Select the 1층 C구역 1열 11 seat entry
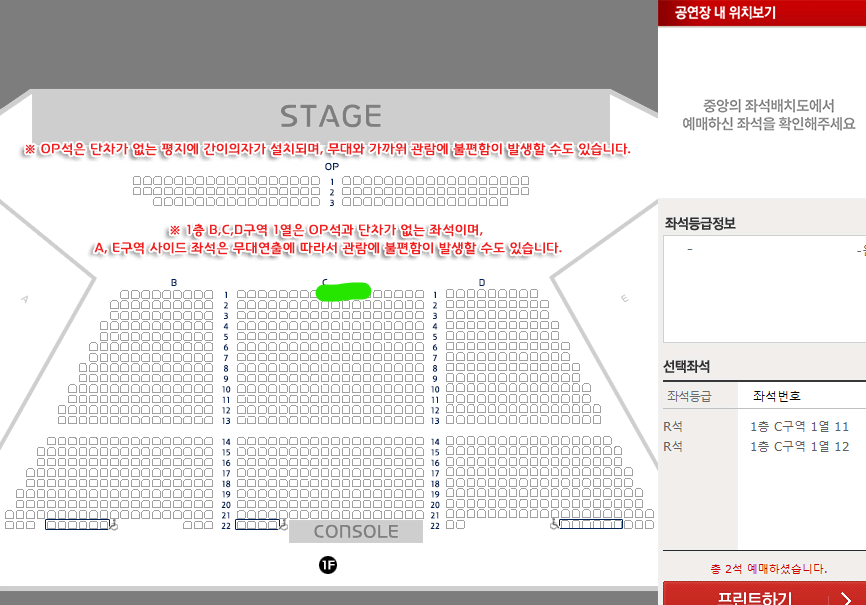Viewport: 866px width, 605px height. 799,427
